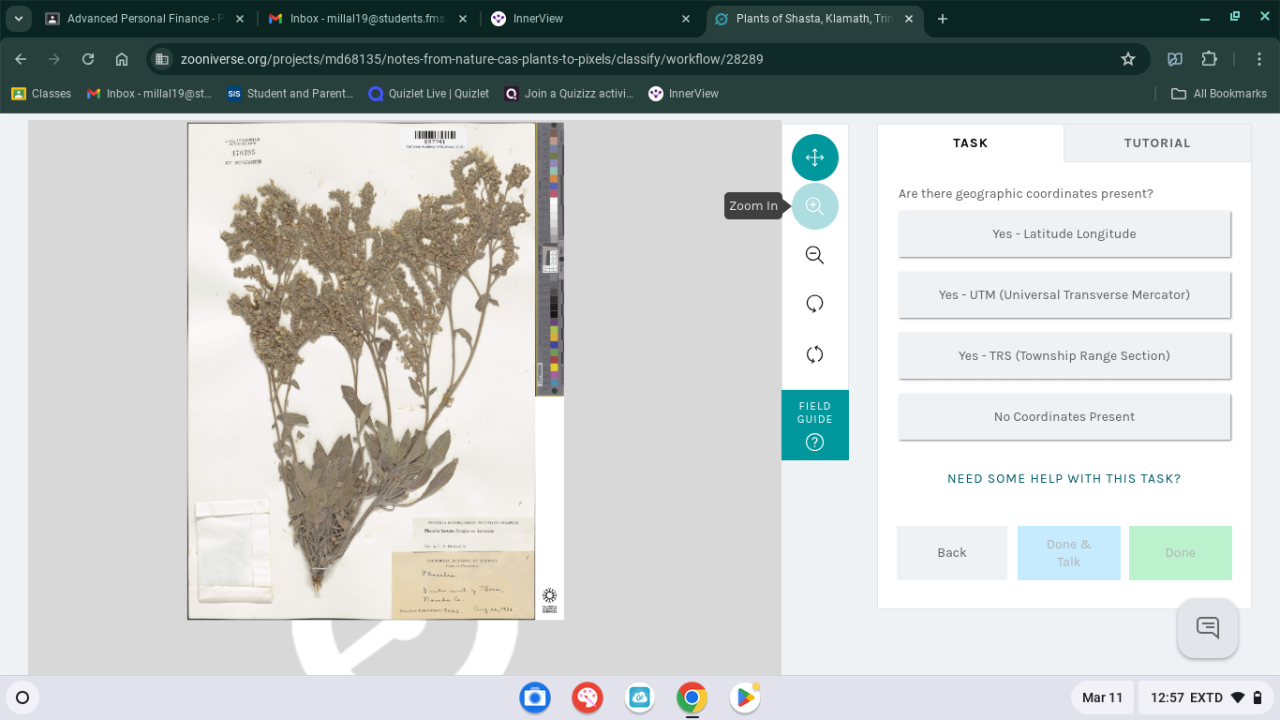Click the Zoom Out magnifier tool
This screenshot has width=1280, height=720.
coord(815,255)
